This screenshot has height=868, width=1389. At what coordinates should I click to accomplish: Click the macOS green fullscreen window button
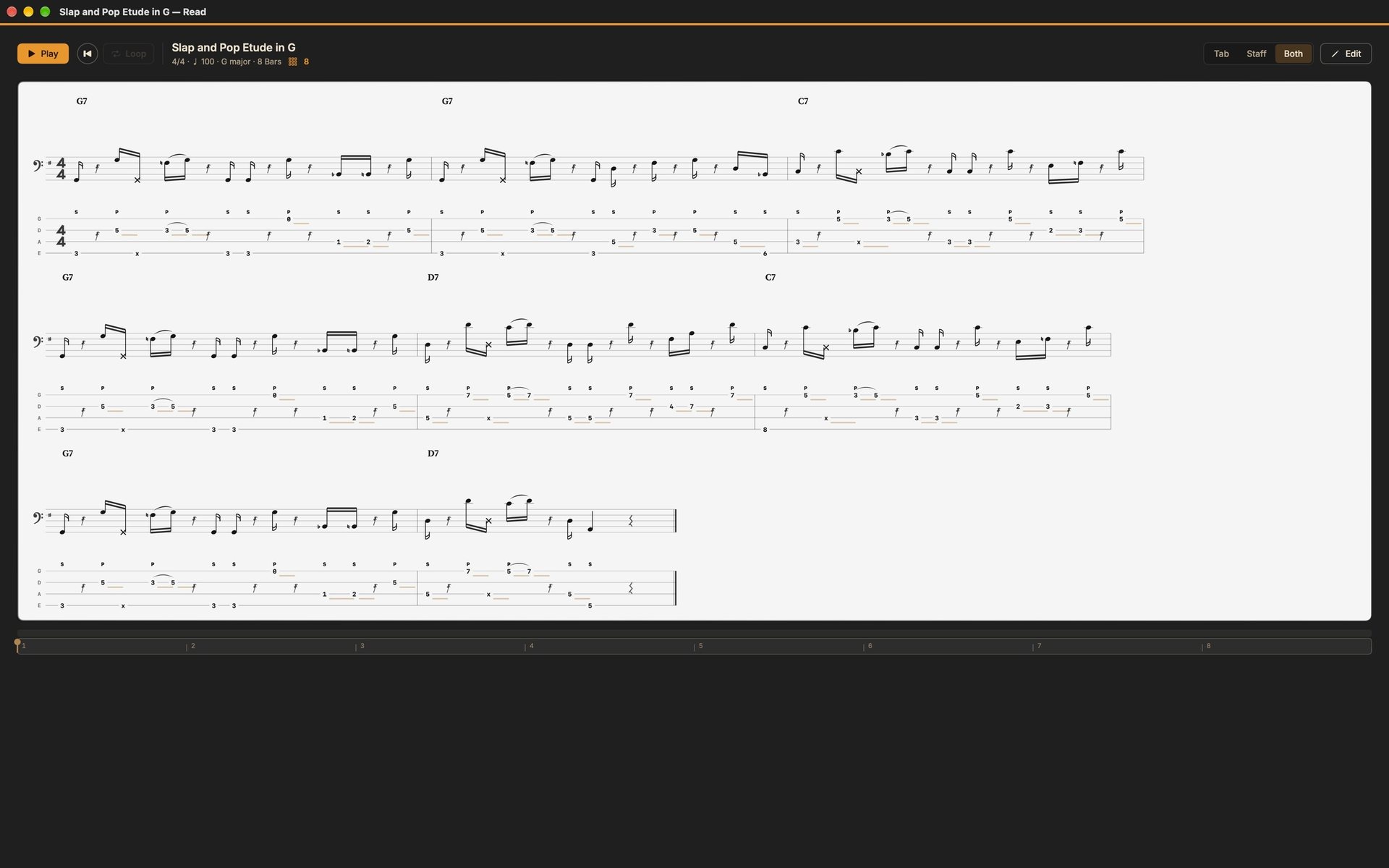(45, 12)
